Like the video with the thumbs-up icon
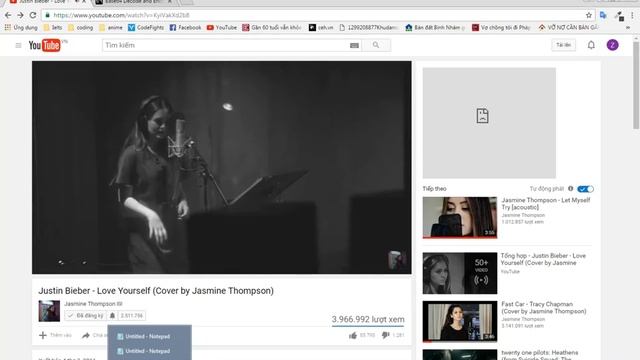The height and width of the screenshot is (360, 640). point(353,335)
